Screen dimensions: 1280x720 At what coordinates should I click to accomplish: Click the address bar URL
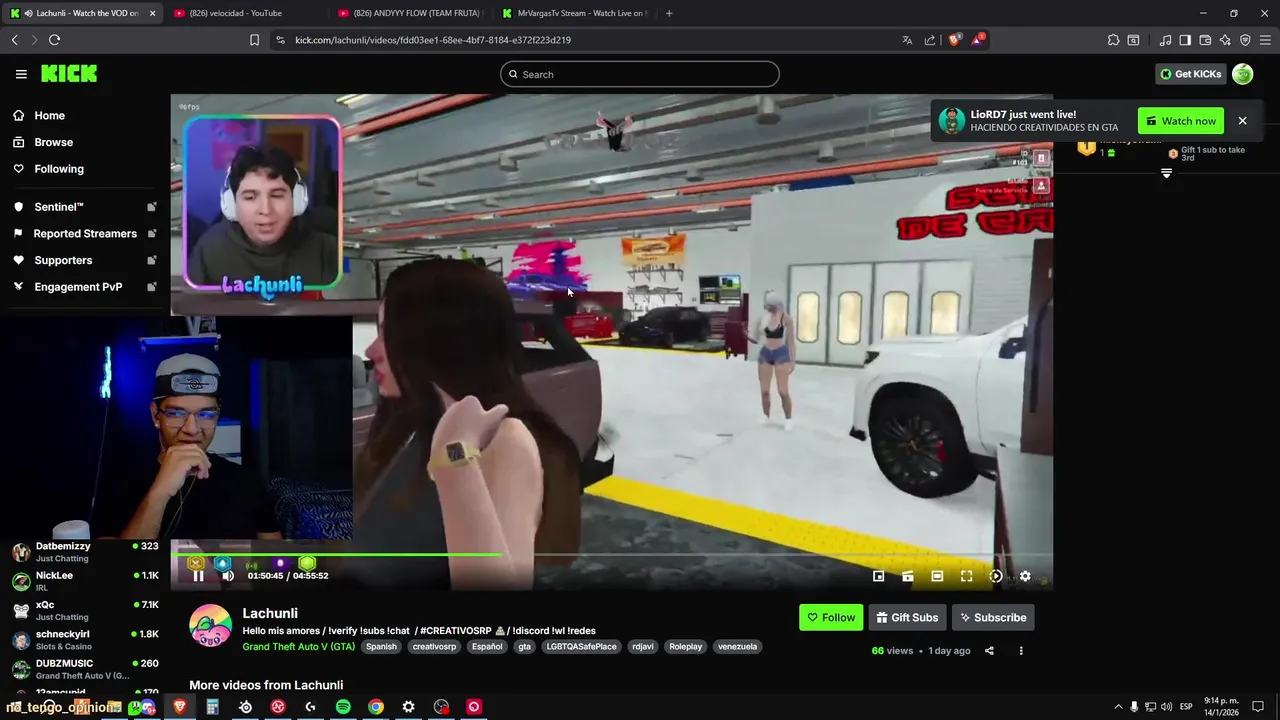[433, 40]
